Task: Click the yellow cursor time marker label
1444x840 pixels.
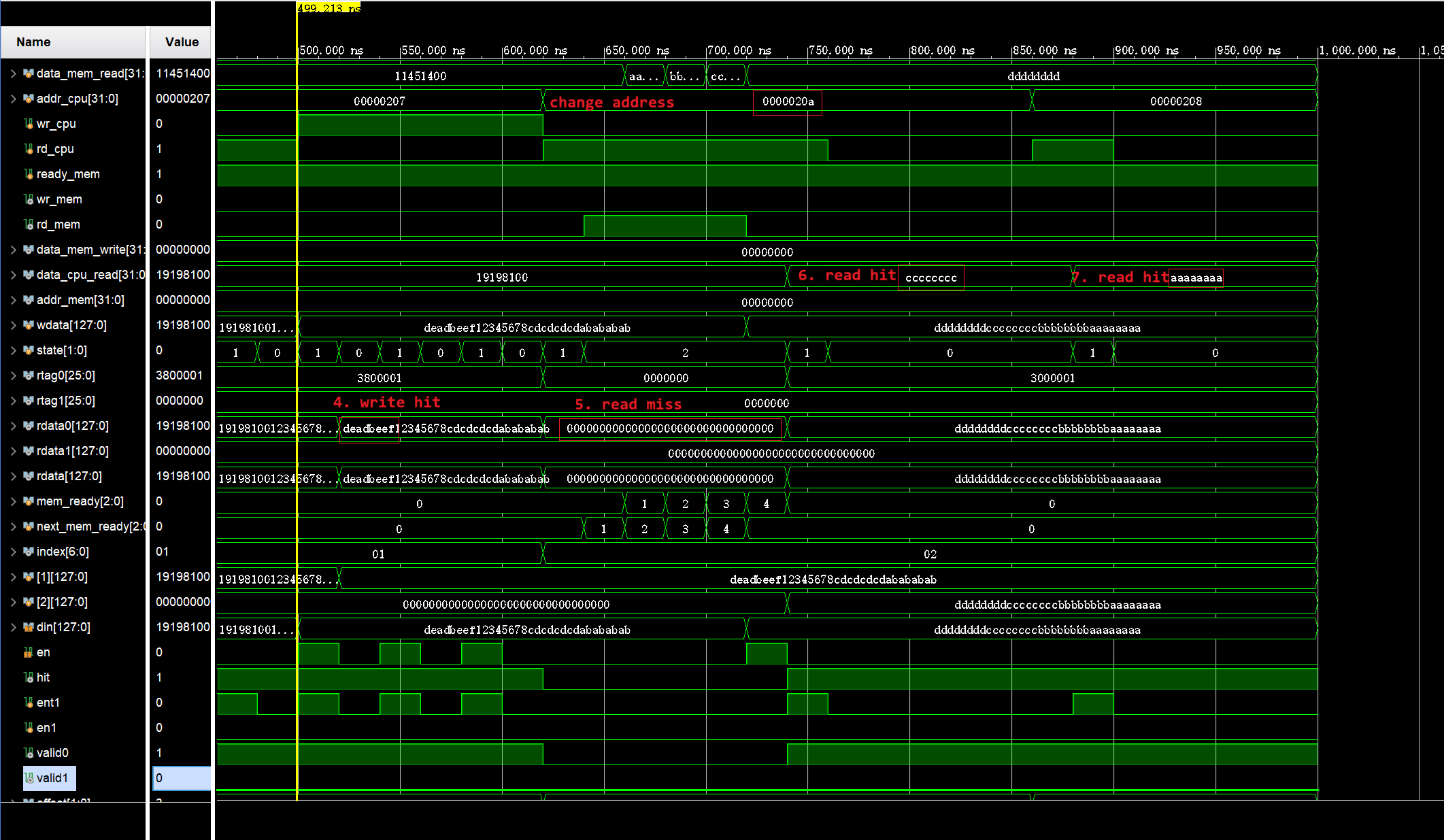Action: click(329, 7)
